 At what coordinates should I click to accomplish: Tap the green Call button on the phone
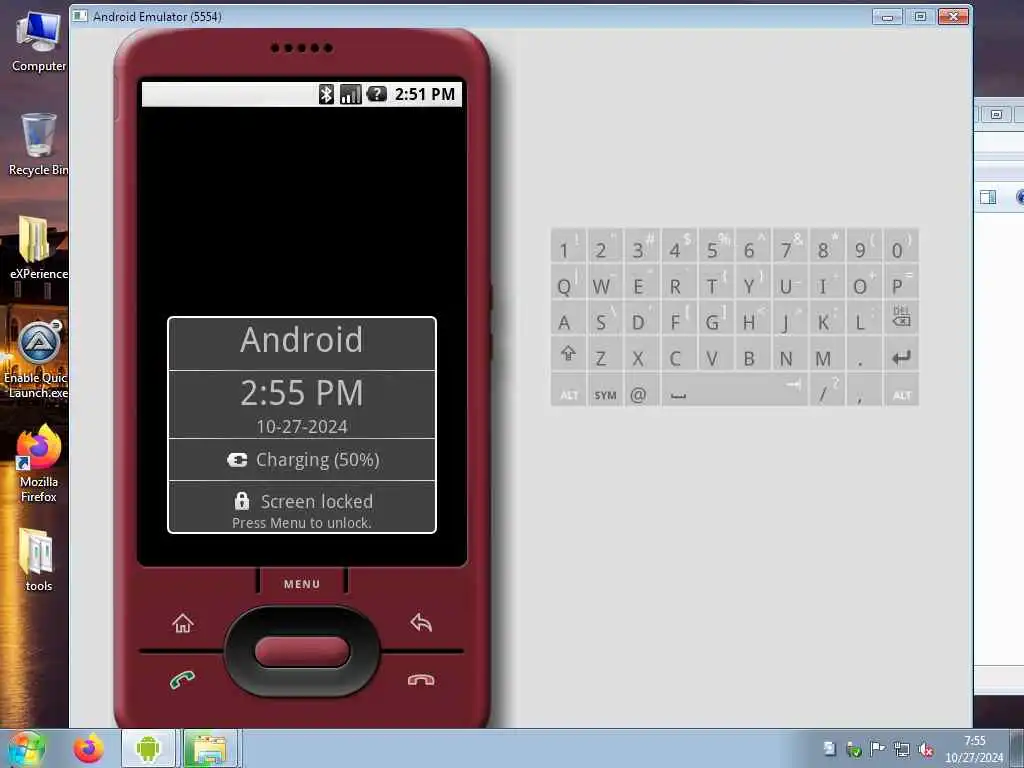point(182,680)
